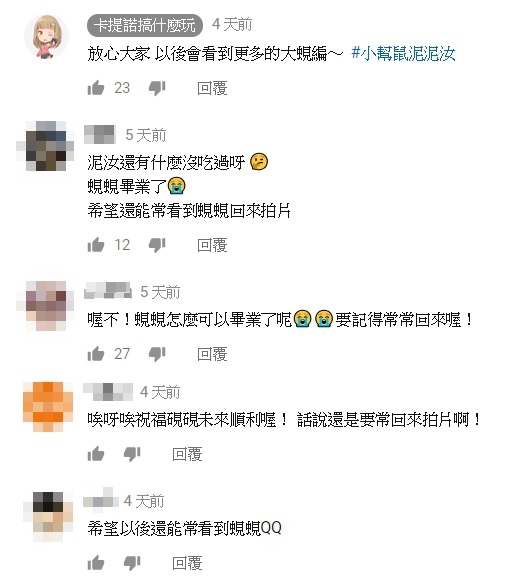Reply to the 唉呀唉祝福 comment
Viewport: 523px width, 579px height.
point(187,454)
